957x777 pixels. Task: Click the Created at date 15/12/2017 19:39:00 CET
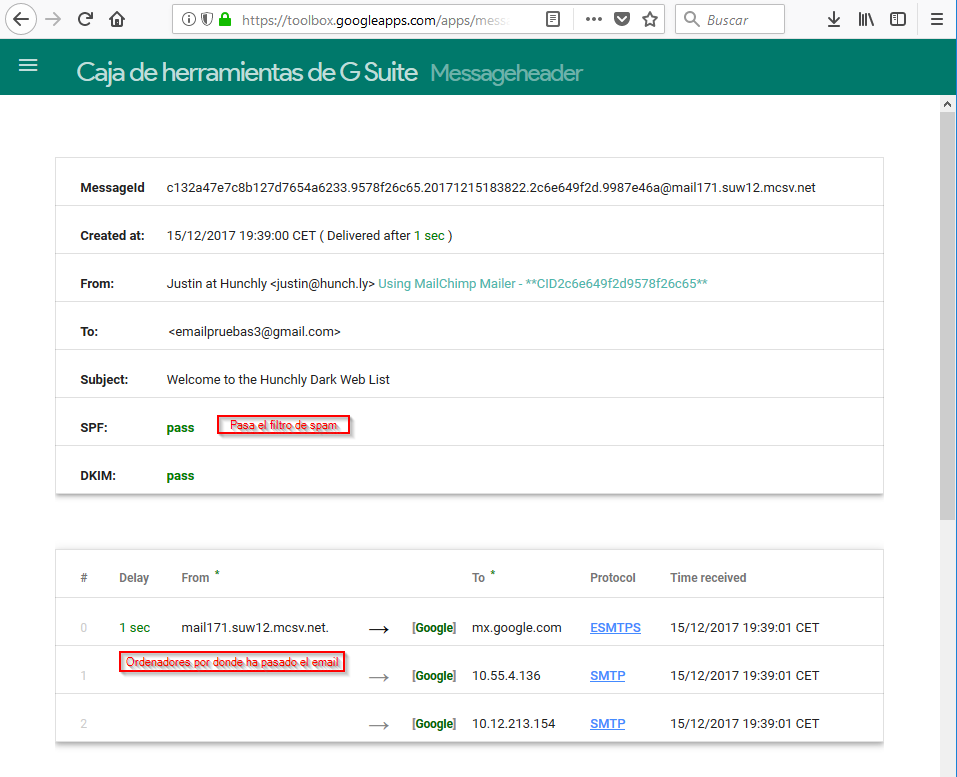point(241,236)
